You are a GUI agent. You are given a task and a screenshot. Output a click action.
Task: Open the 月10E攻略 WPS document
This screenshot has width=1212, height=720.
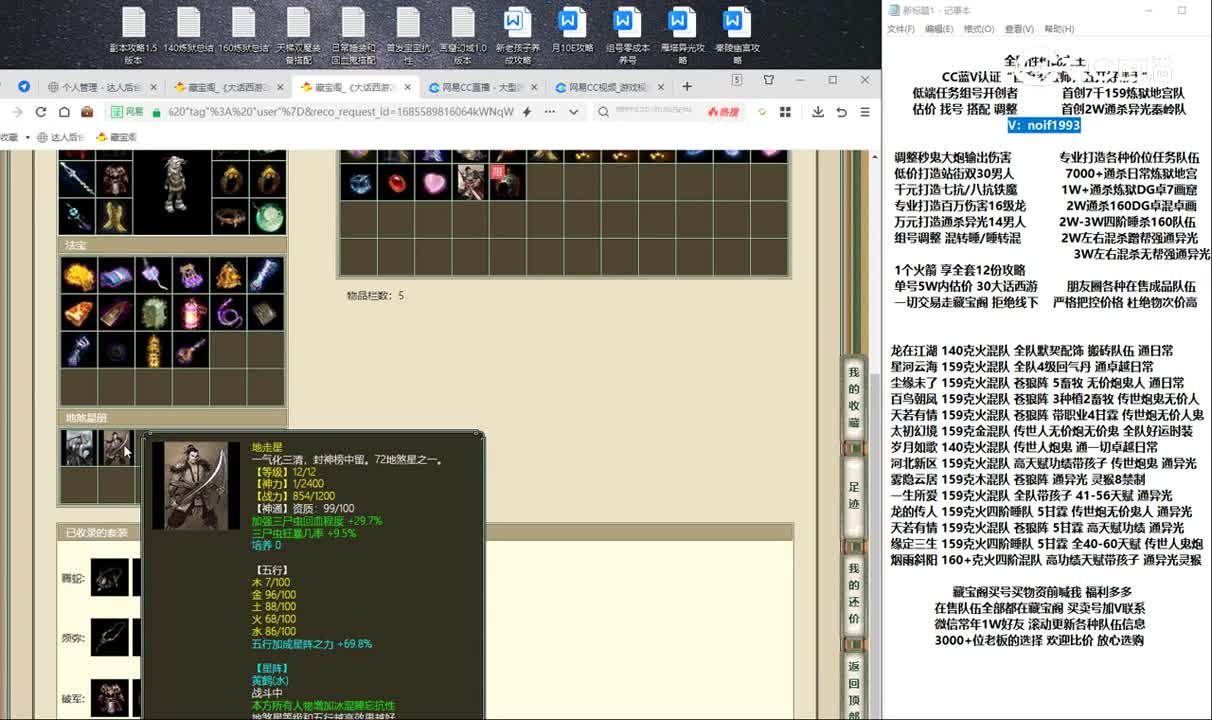coord(572,31)
